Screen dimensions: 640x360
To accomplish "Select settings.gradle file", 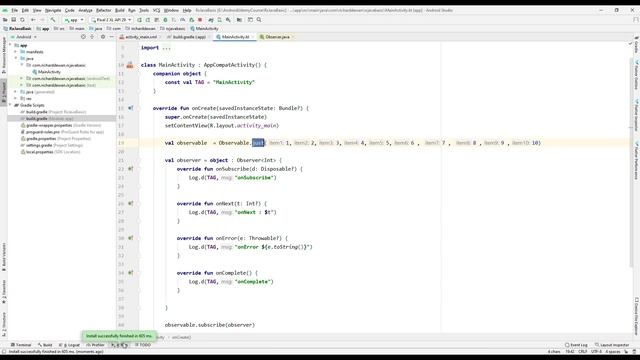I will pyautogui.click(x=51, y=145).
